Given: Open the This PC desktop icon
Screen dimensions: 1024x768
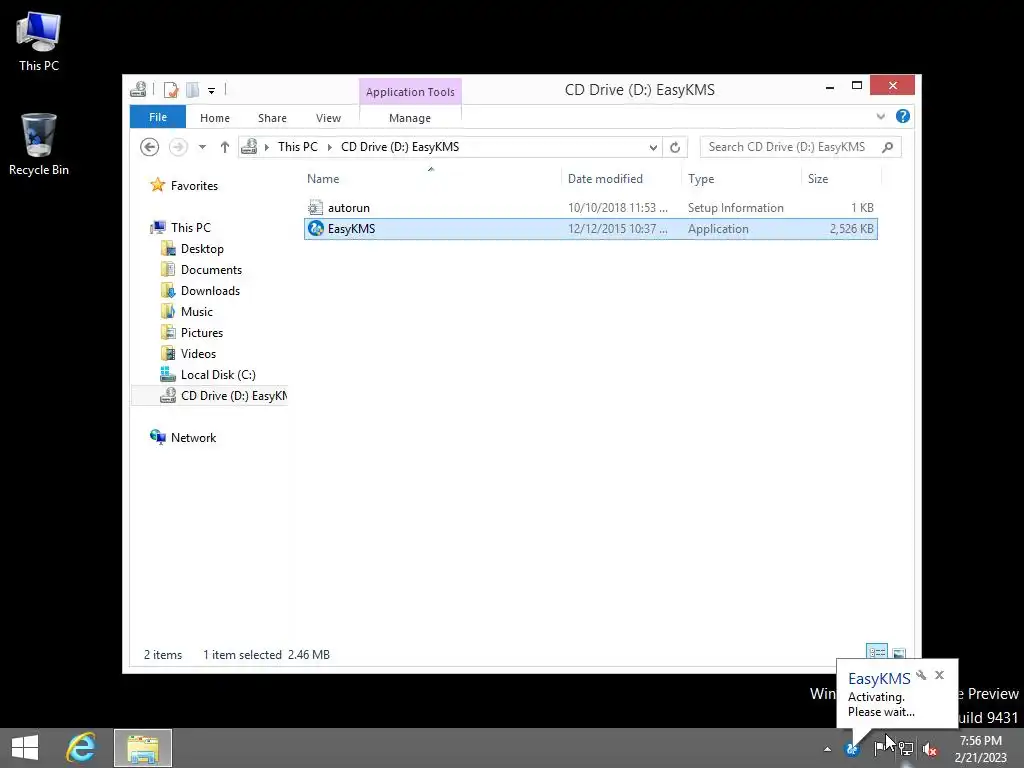Looking at the screenshot, I should point(39,42).
